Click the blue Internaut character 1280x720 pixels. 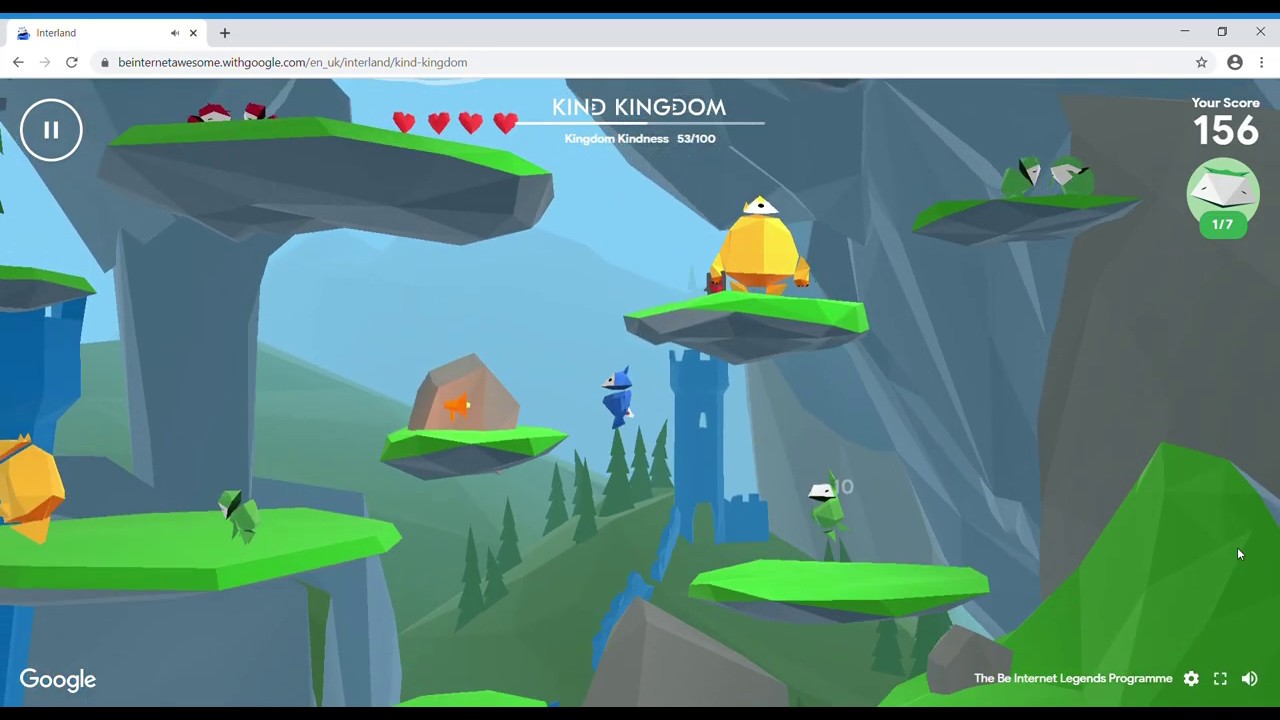tap(618, 396)
